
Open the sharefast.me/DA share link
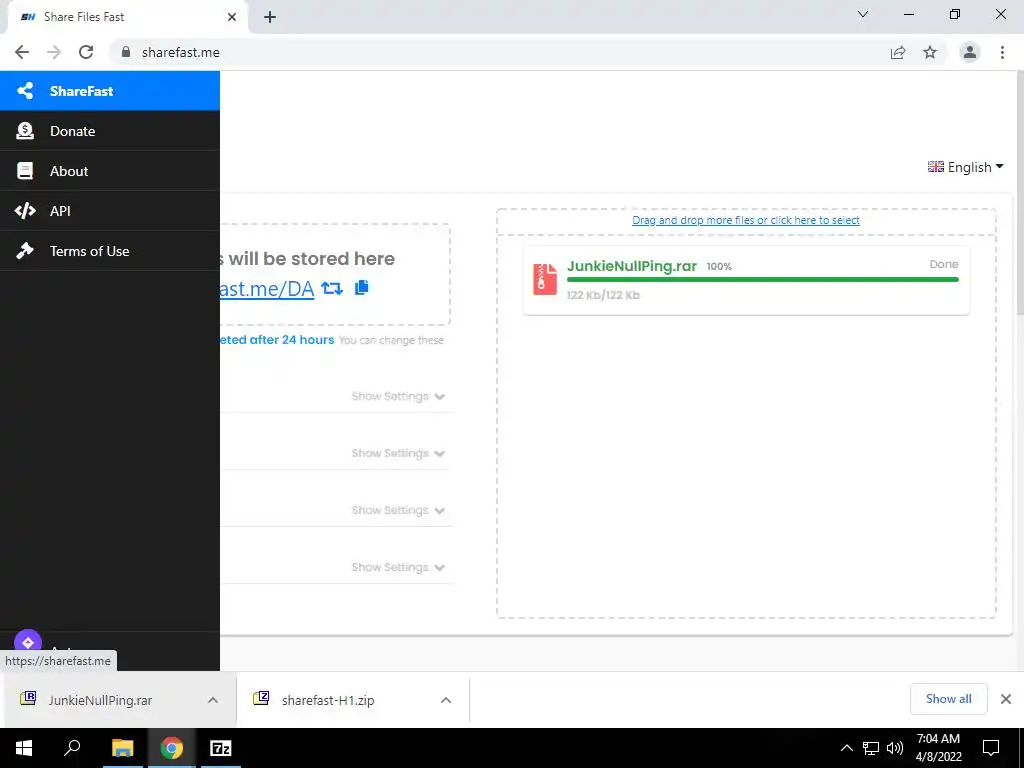(x=266, y=288)
